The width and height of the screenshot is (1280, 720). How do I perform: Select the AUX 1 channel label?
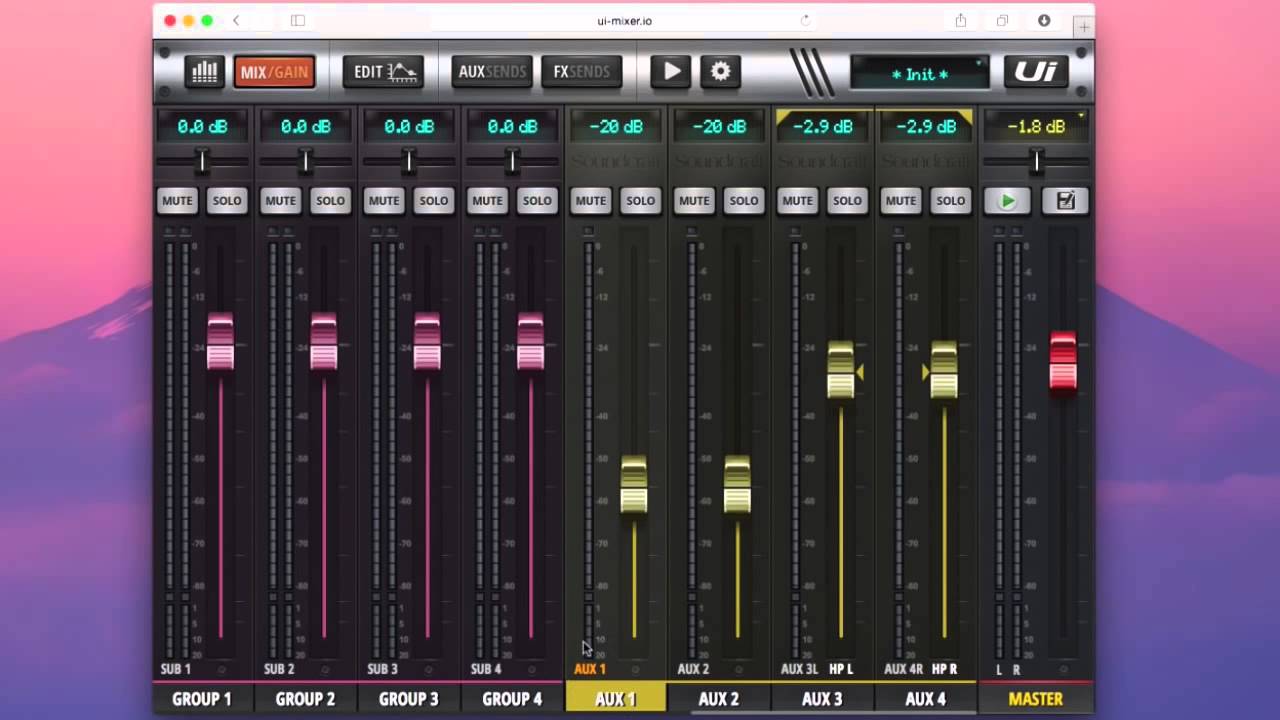coord(615,699)
